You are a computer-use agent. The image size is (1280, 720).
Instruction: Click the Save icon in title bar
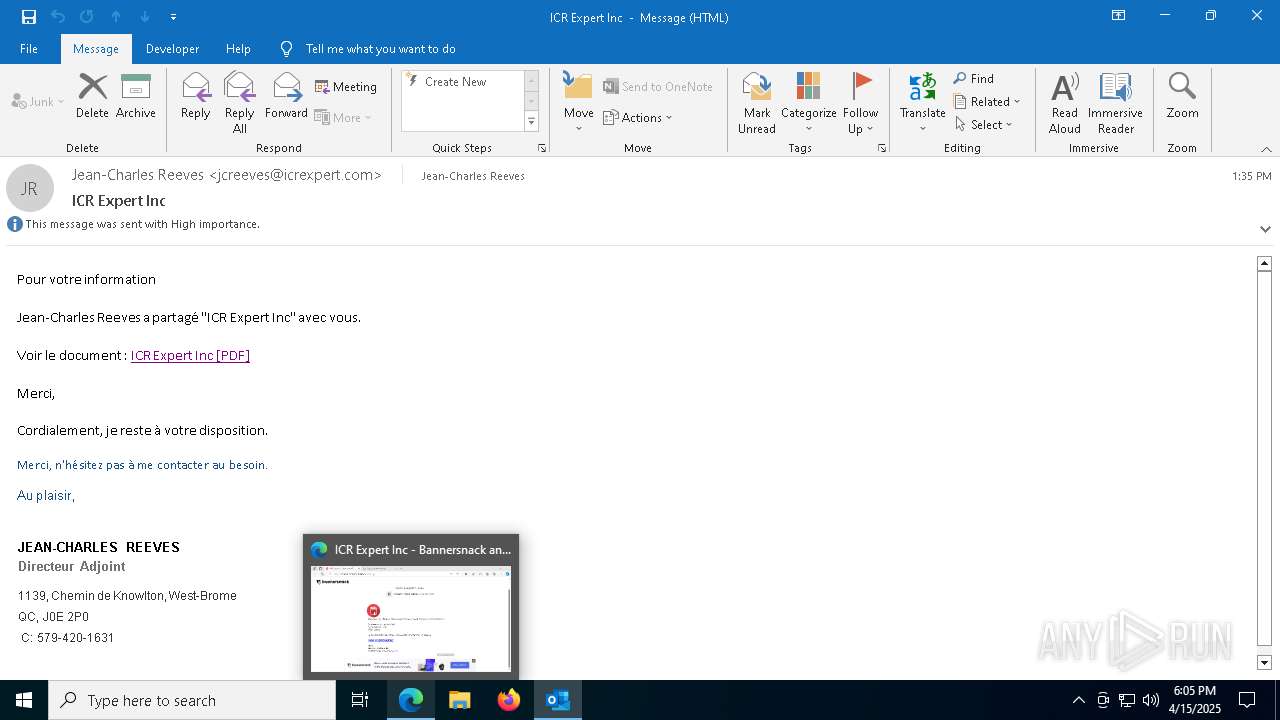29,17
